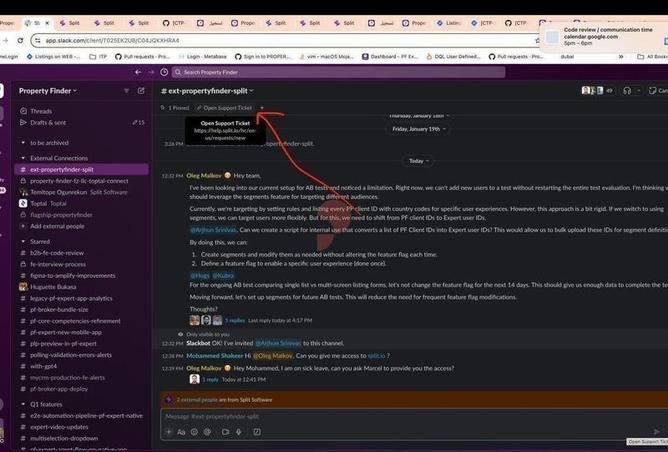Click the sidebar filter icon
The width and height of the screenshot is (668, 452).
(127, 91)
